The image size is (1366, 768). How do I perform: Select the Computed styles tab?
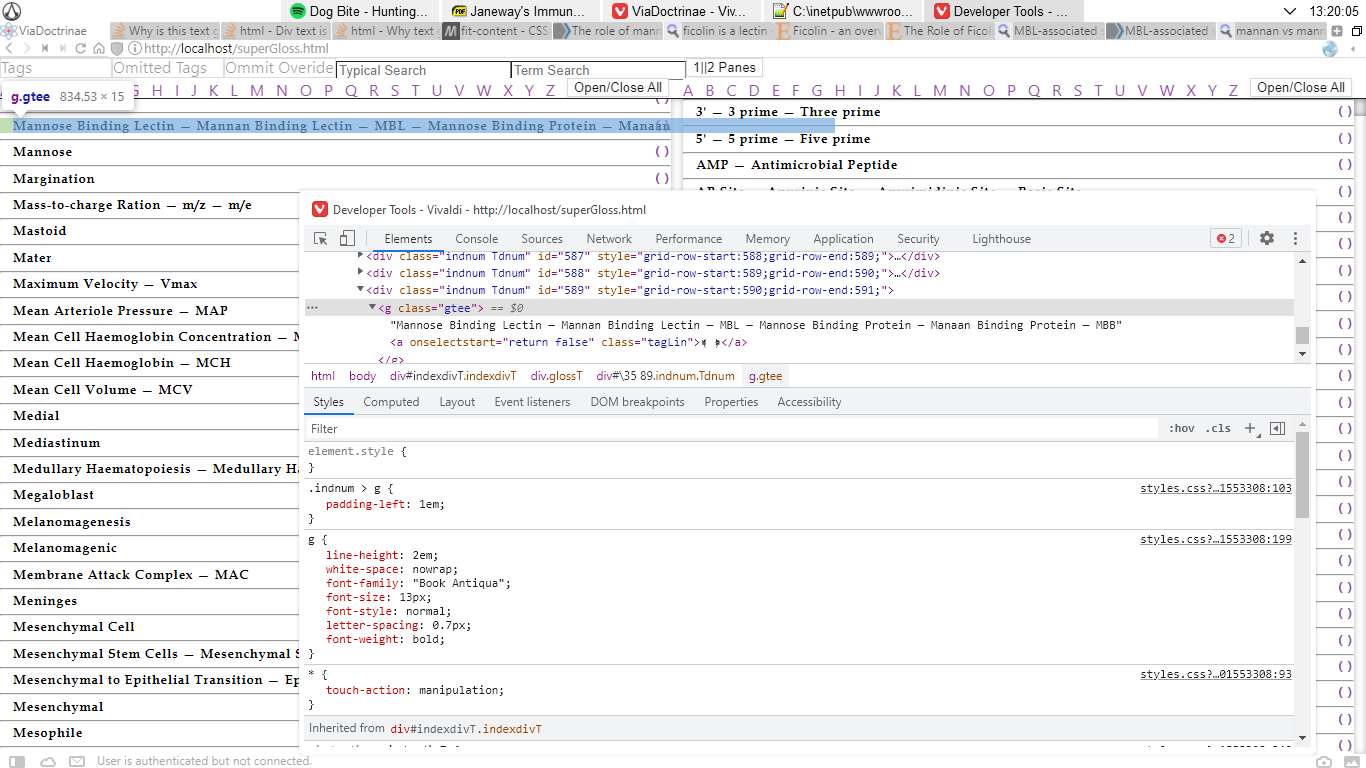391,402
